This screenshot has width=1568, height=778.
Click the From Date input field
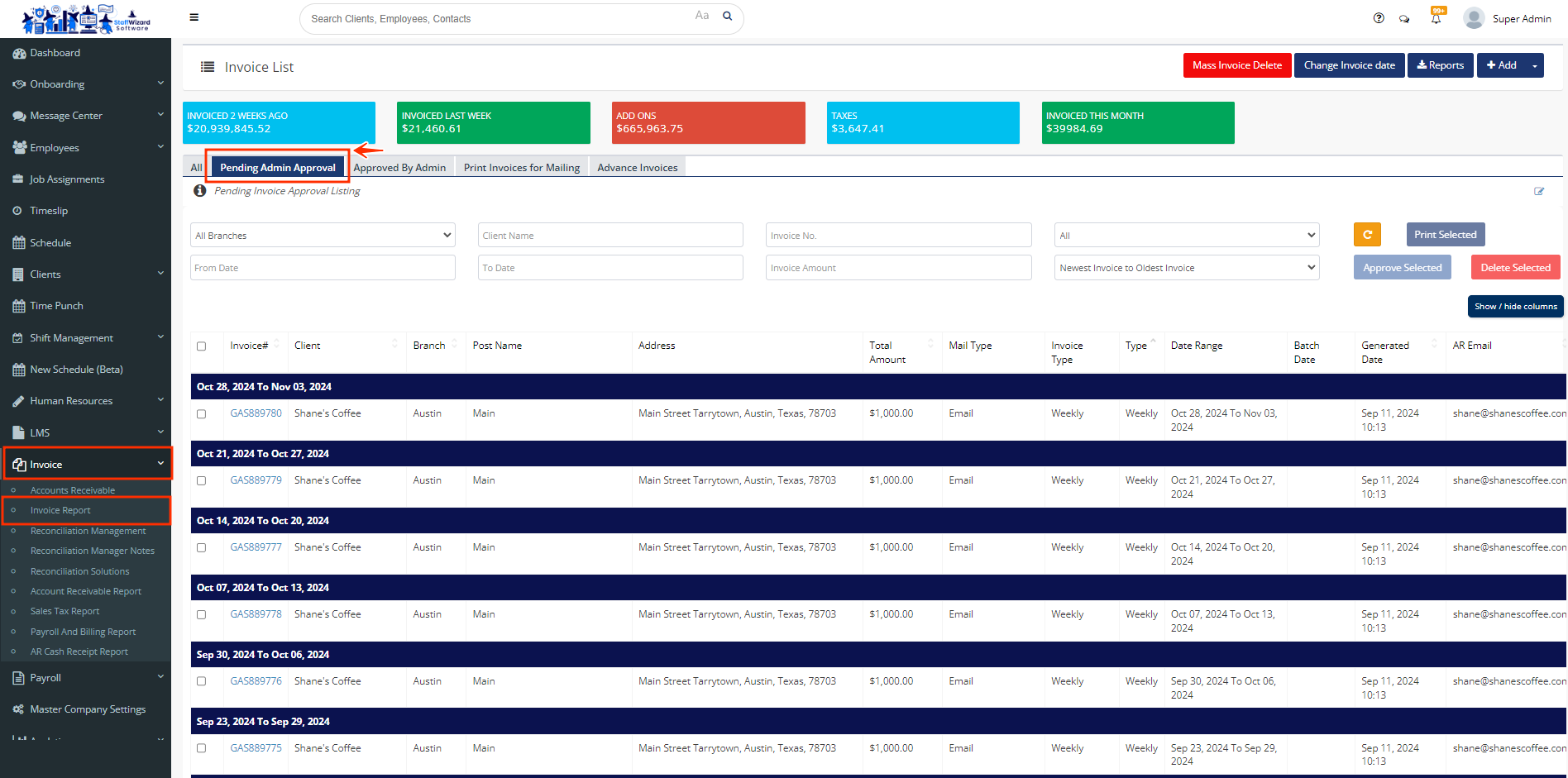tap(323, 267)
